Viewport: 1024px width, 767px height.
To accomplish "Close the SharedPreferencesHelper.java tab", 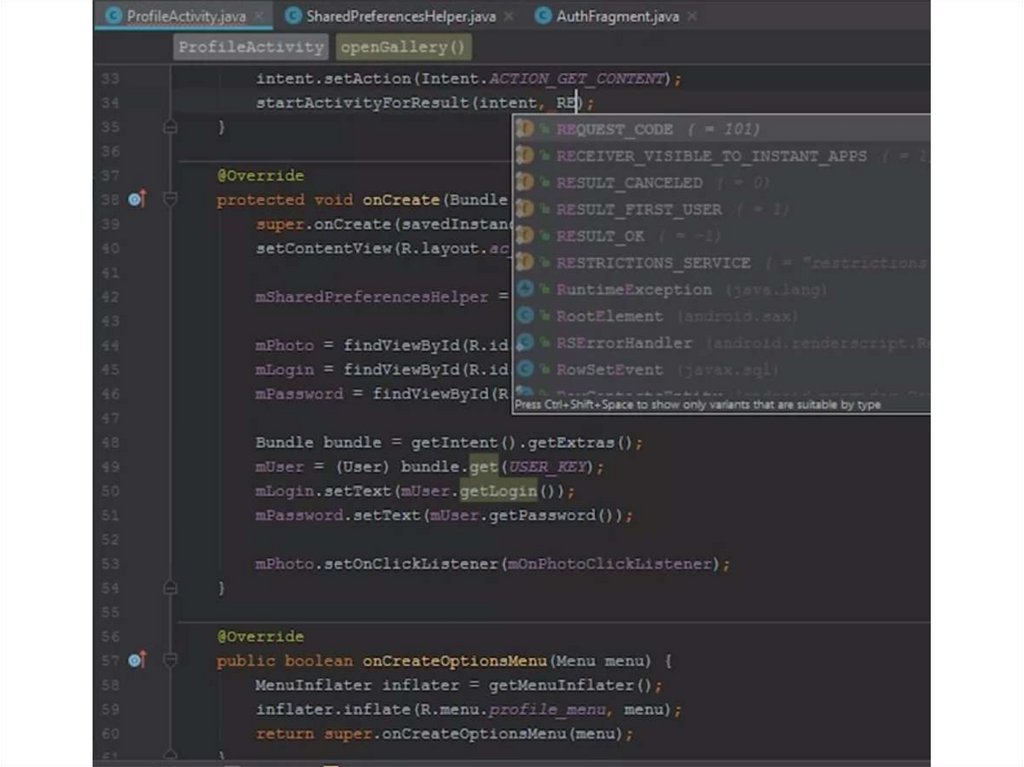I will [508, 16].
